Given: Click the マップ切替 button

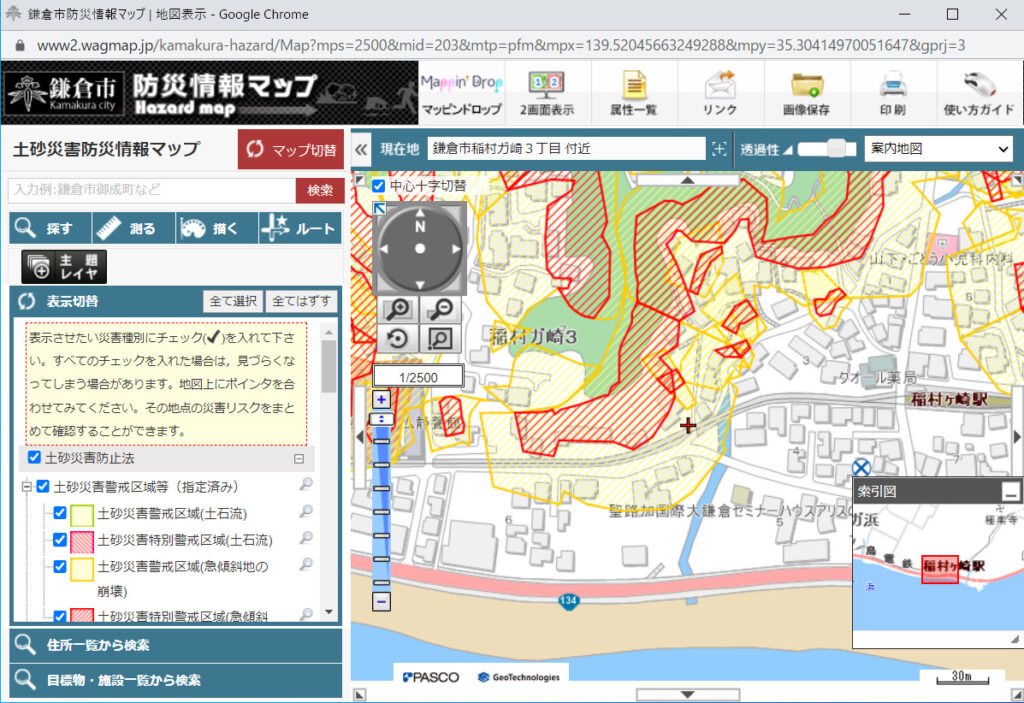Looking at the screenshot, I should coord(291,150).
